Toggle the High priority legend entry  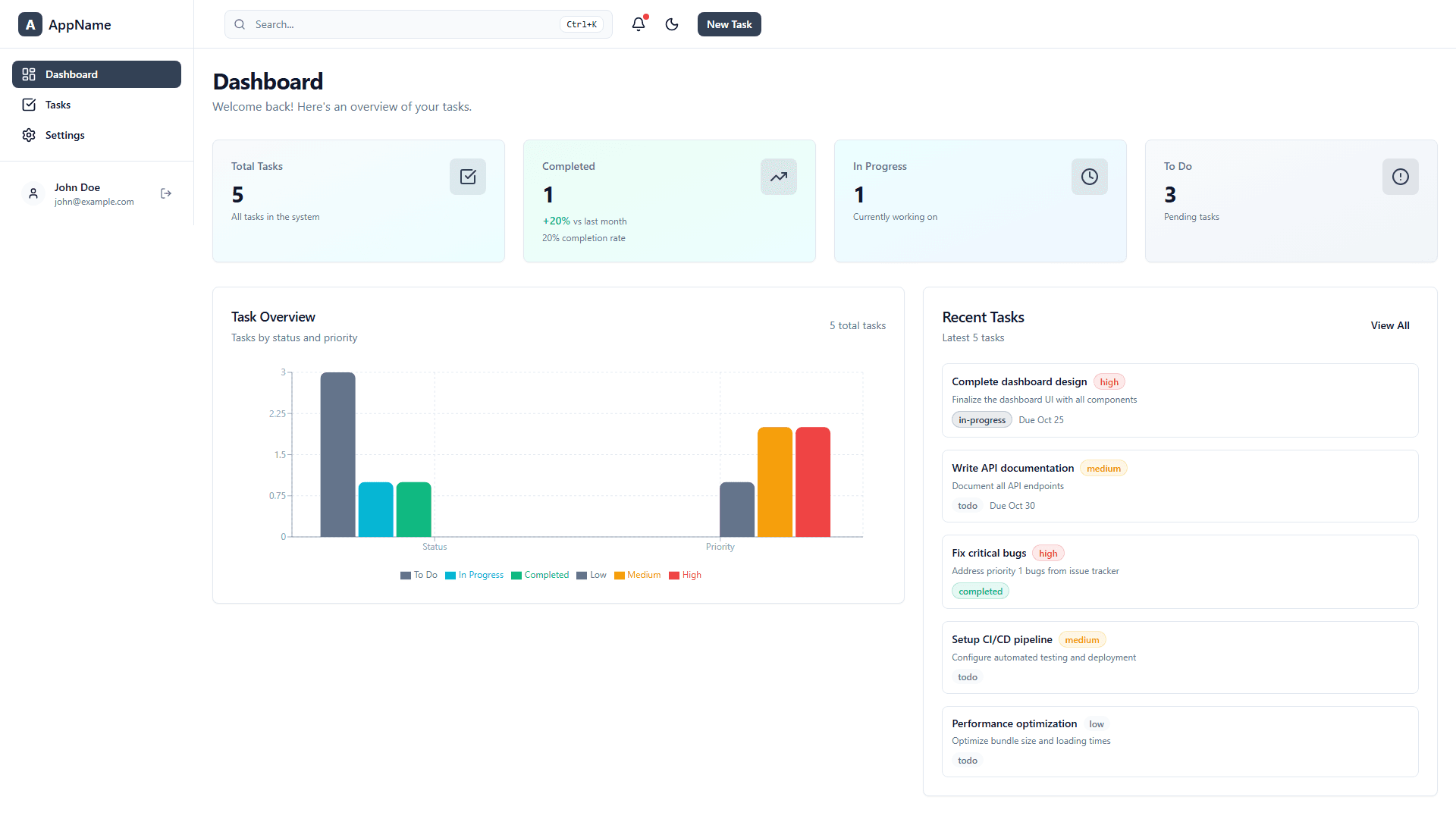coord(685,575)
